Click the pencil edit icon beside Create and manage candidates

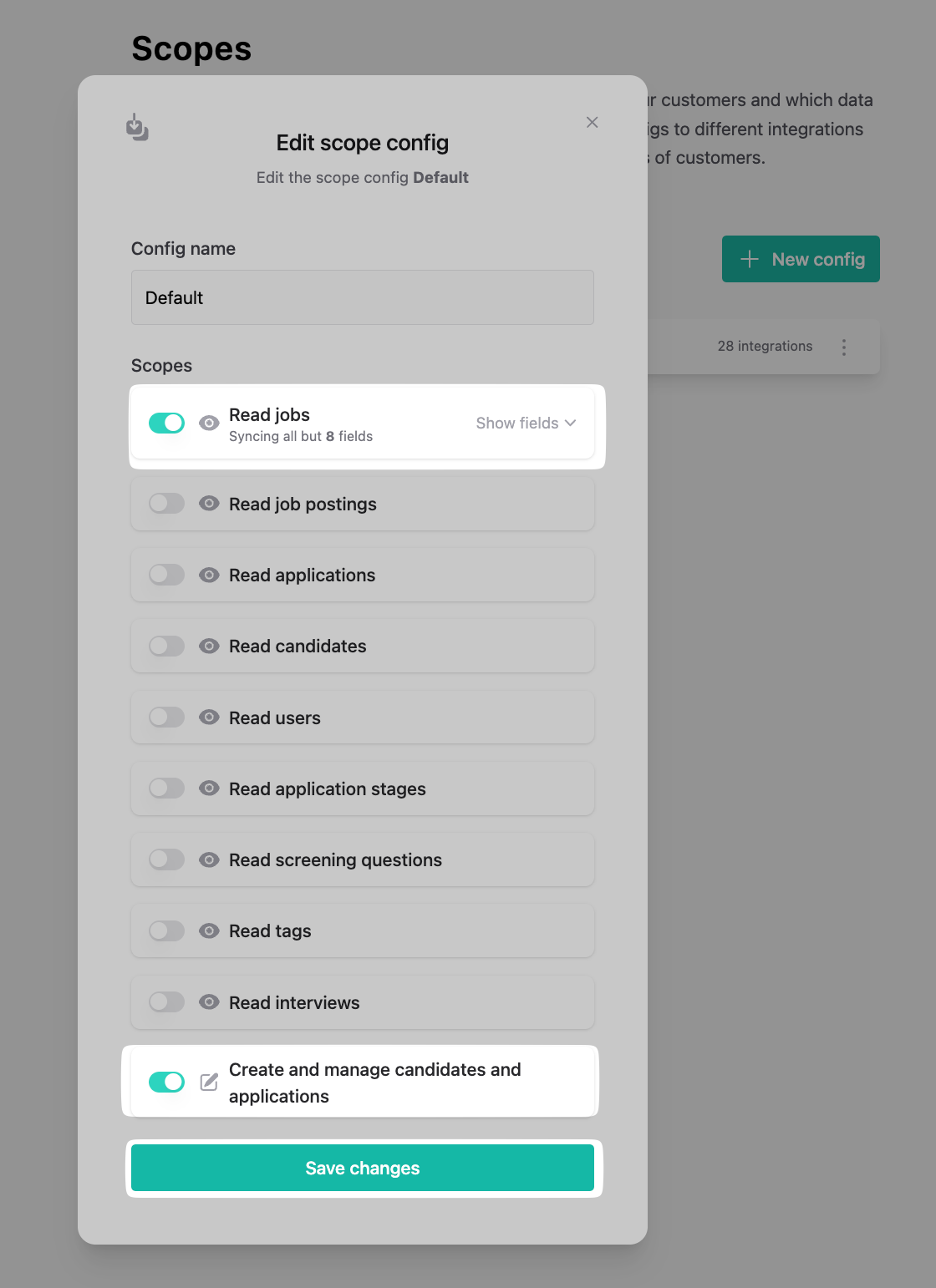209,1083
